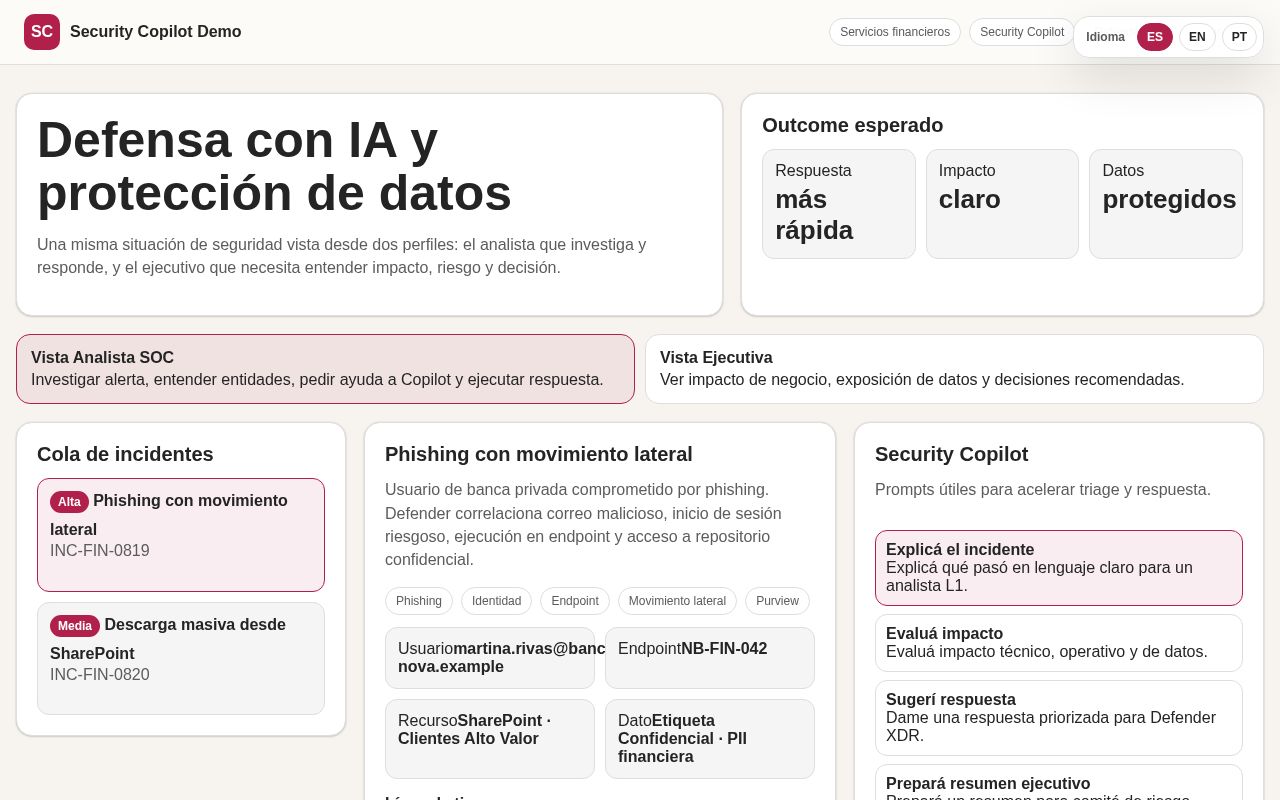Click the Endpoint tag chip
This screenshot has height=800, width=1280.
tap(575, 601)
